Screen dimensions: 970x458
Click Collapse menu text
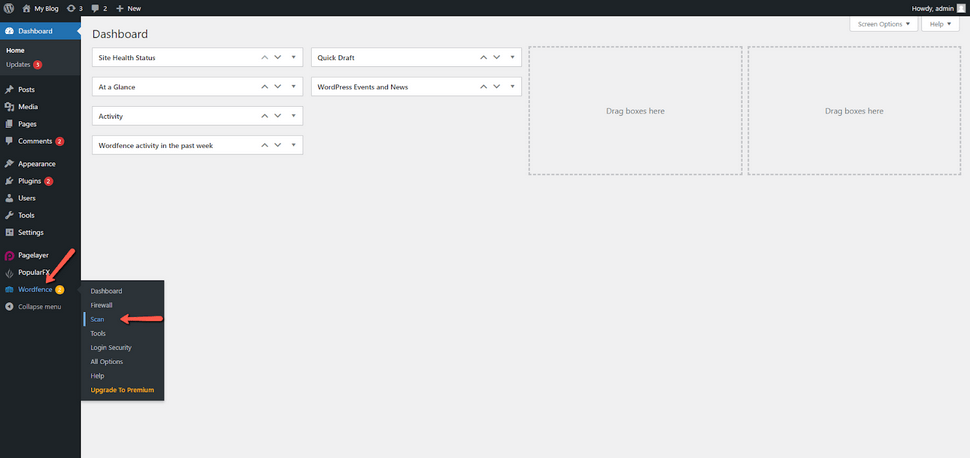pyautogui.click(x=40, y=306)
